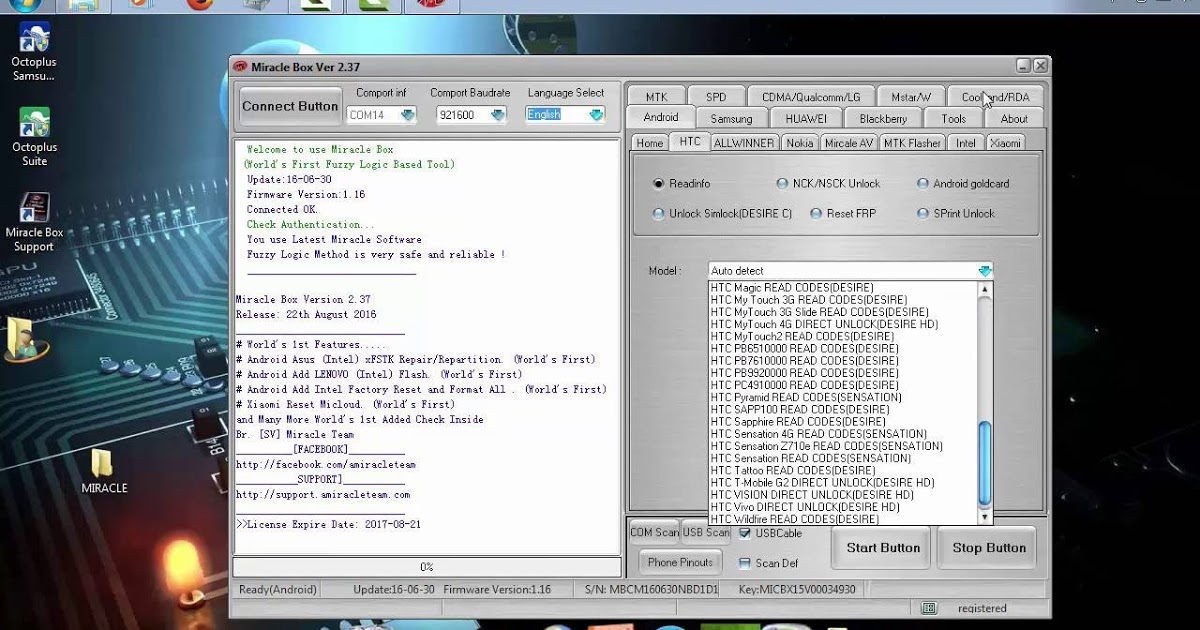
Task: Click the COM Scan button
Action: [654, 533]
